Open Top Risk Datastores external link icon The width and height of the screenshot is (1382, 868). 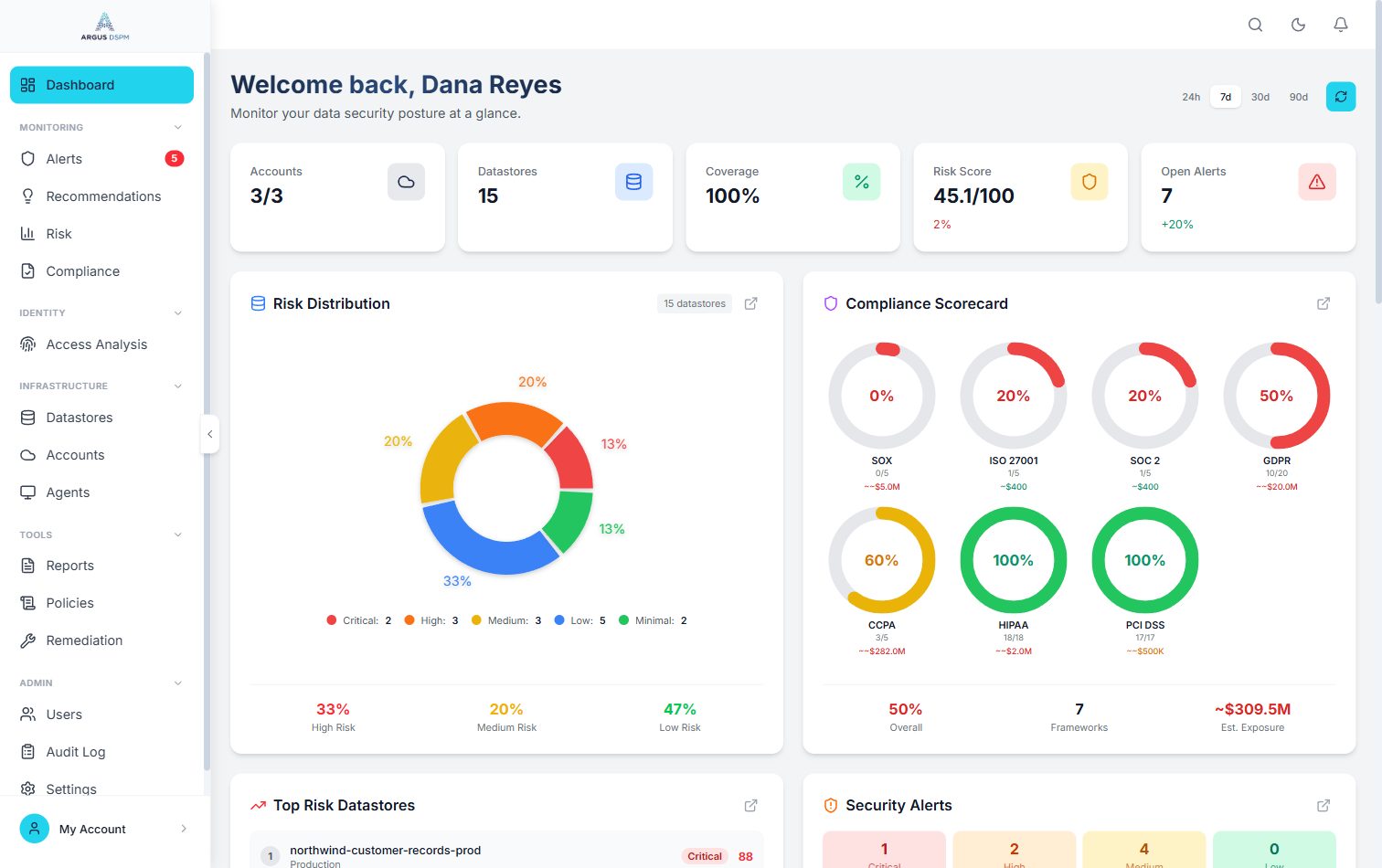click(x=751, y=805)
